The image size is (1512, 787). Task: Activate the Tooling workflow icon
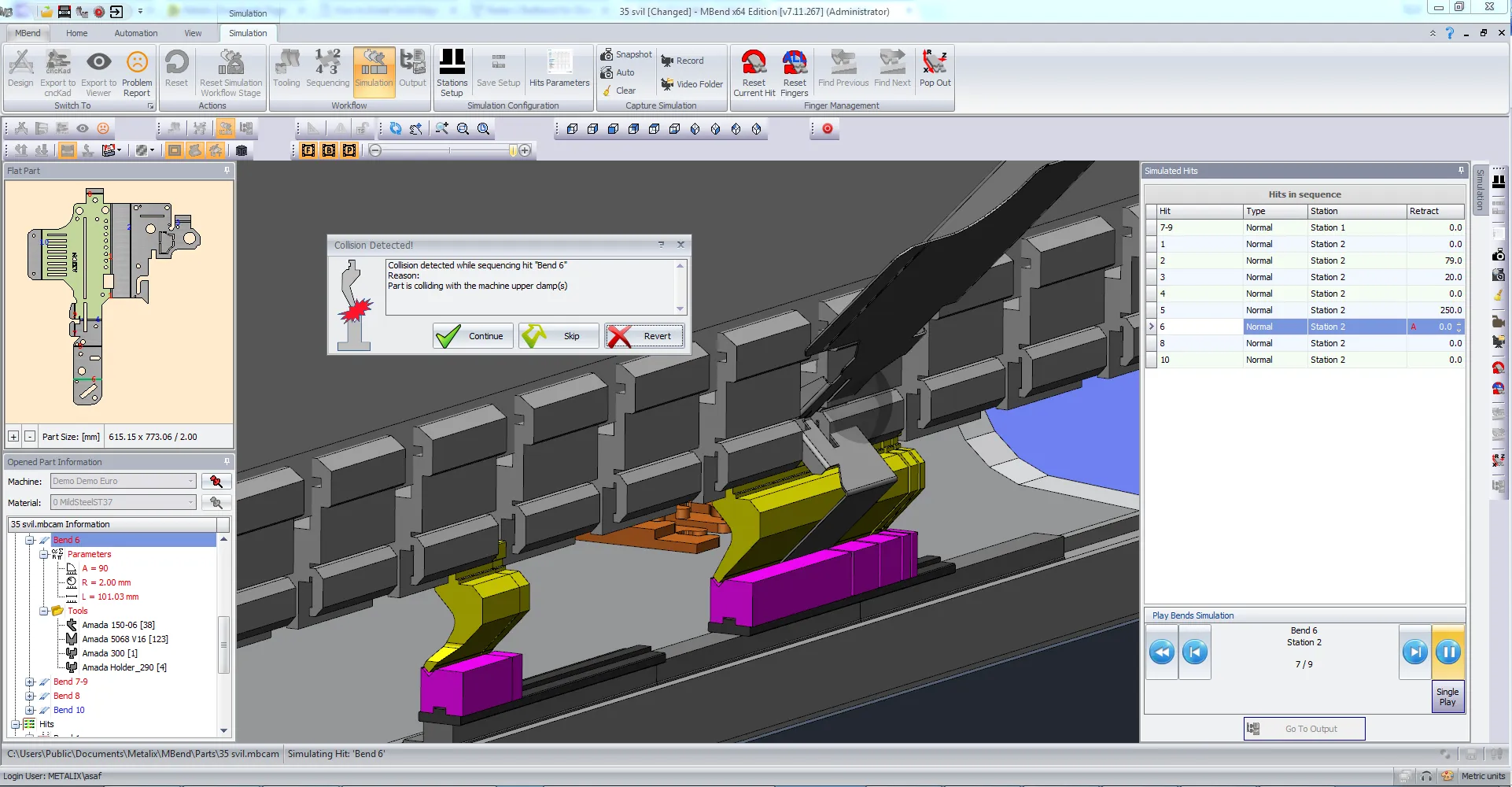[x=287, y=71]
